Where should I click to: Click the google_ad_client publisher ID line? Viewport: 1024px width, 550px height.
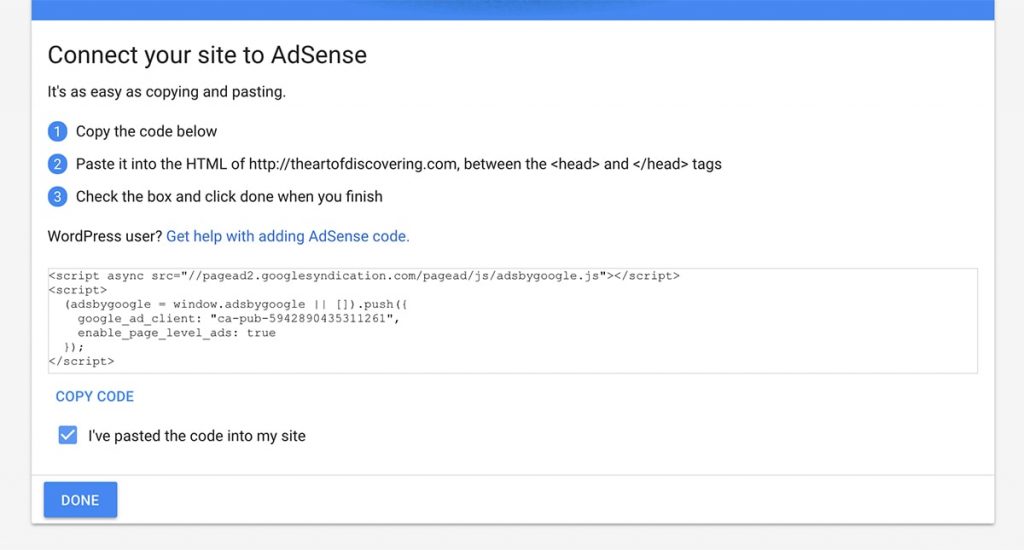pyautogui.click(x=238, y=319)
